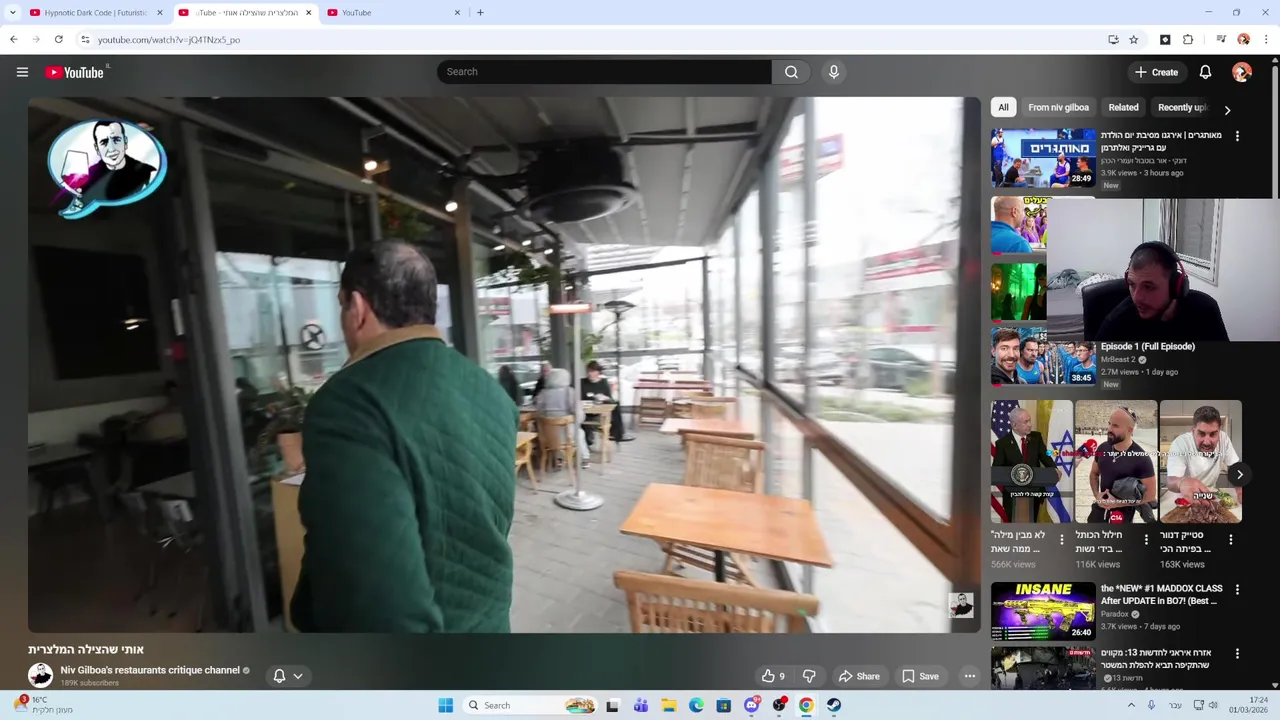Open options for 566K views short
1280x720 pixels.
coord(1062,539)
